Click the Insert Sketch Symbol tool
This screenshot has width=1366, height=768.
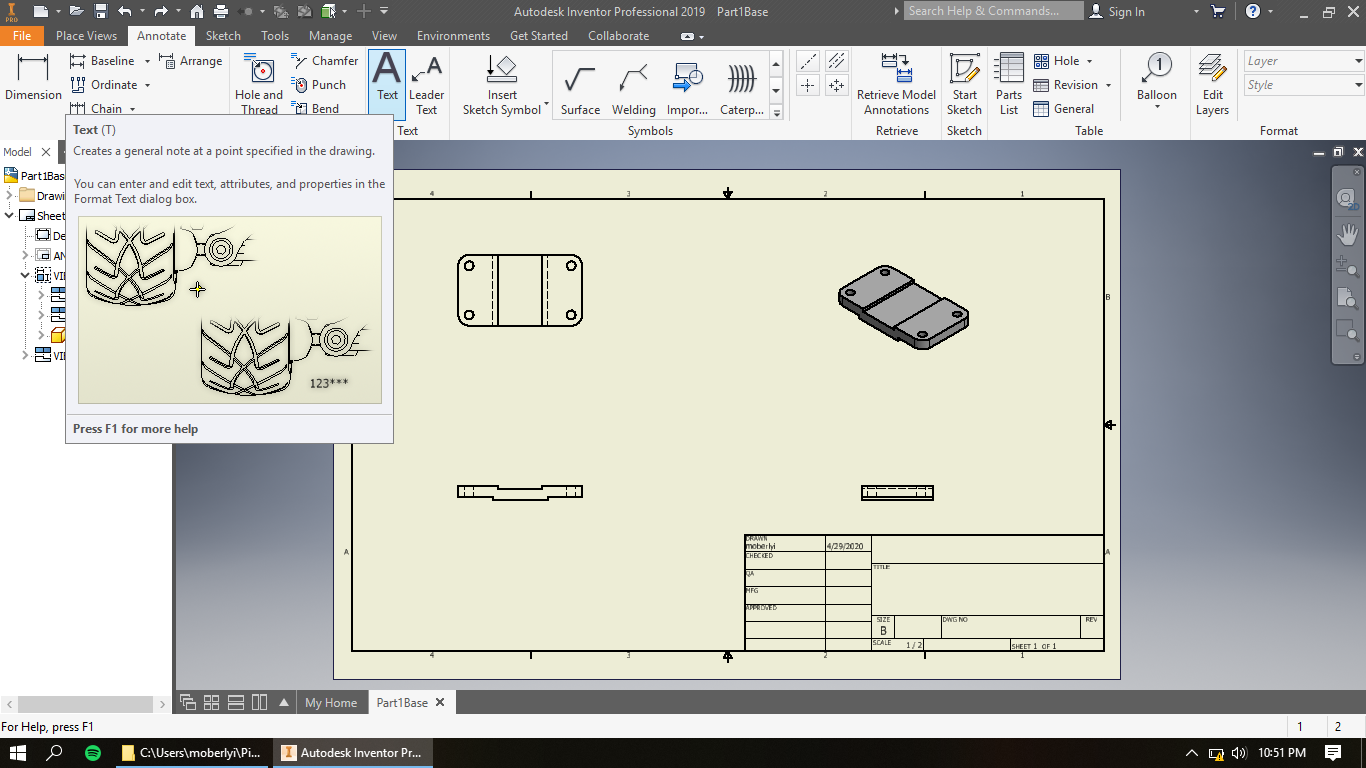point(502,84)
